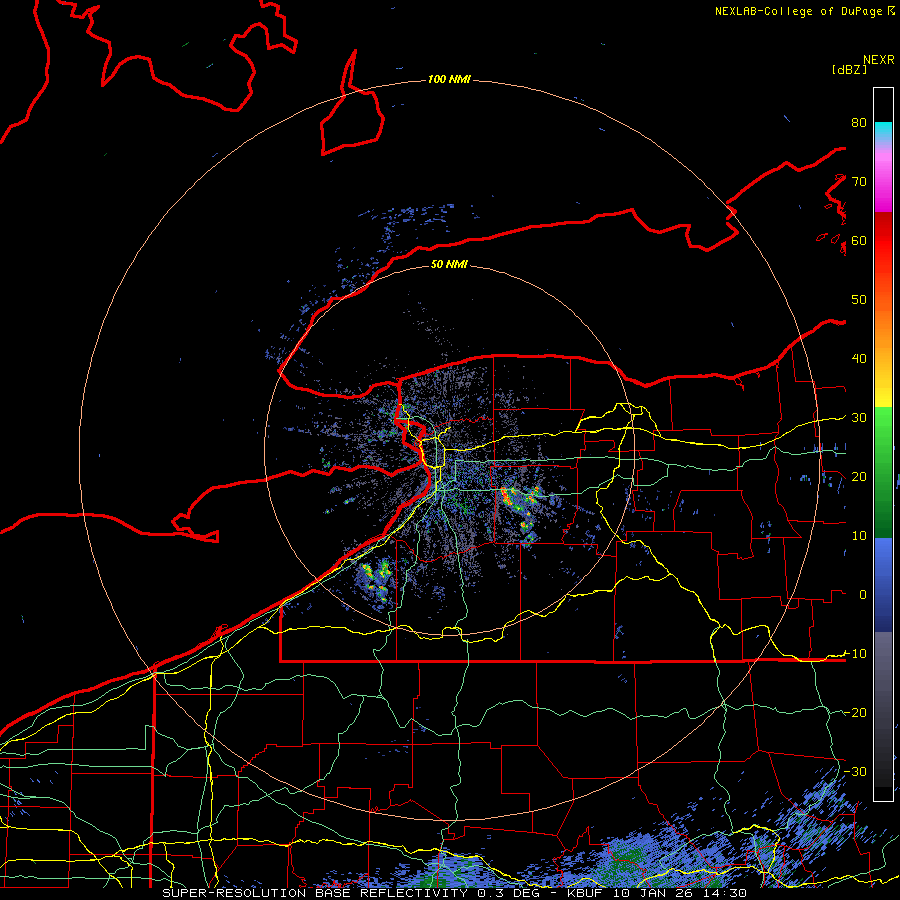The width and height of the screenshot is (900, 900).
Task: Click the "50 NMI" range ring label
Action: 449,264
